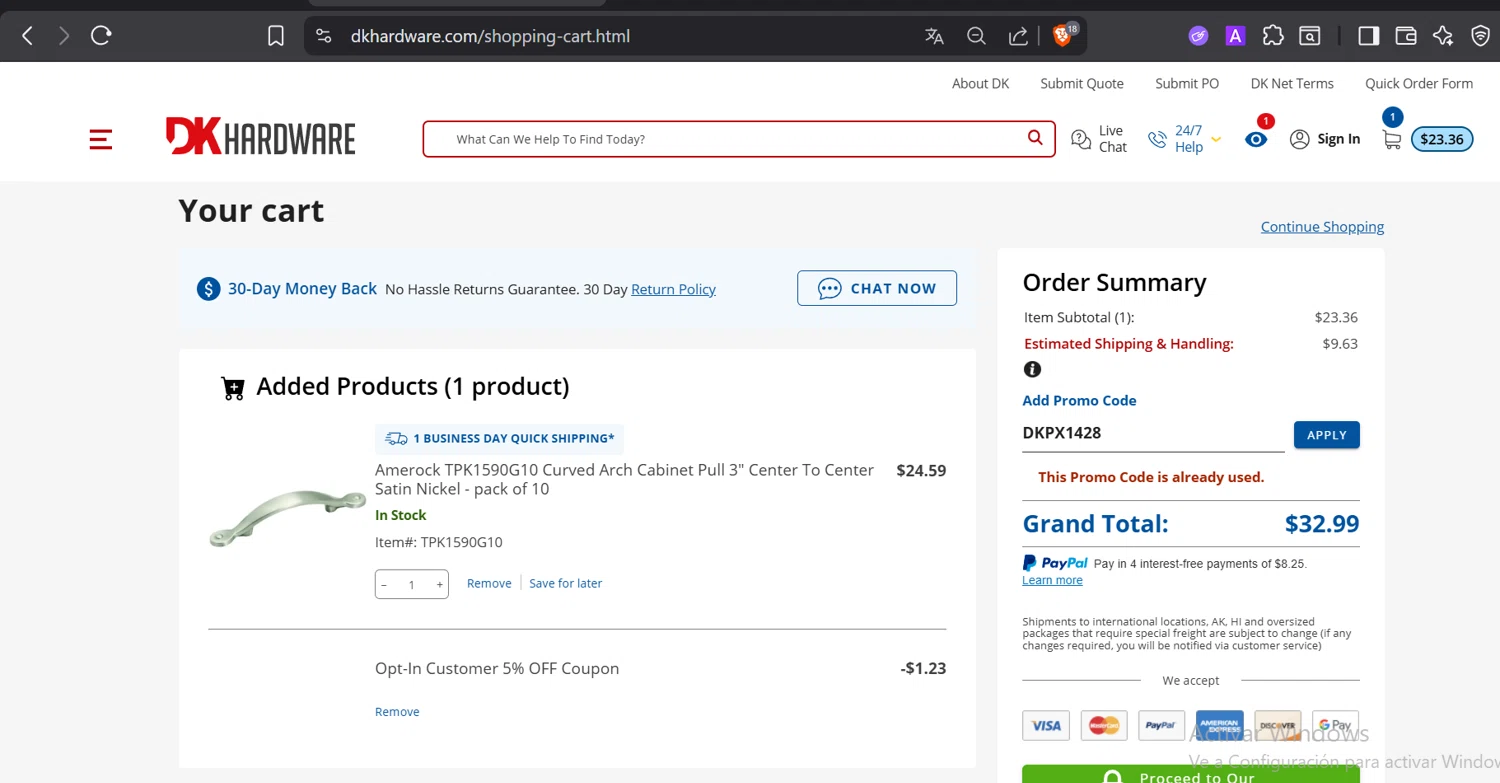
Task: Click the browser address bar URL
Action: [490, 36]
